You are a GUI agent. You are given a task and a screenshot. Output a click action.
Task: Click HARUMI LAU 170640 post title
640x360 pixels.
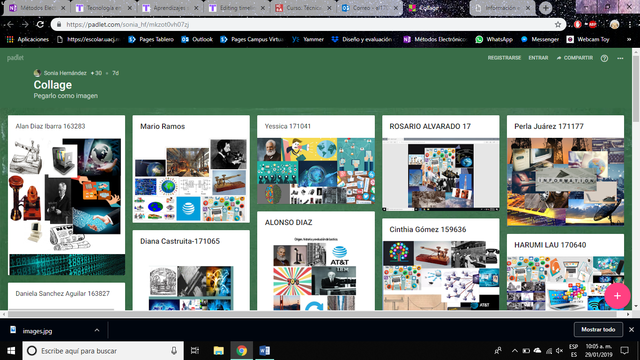click(x=550, y=245)
